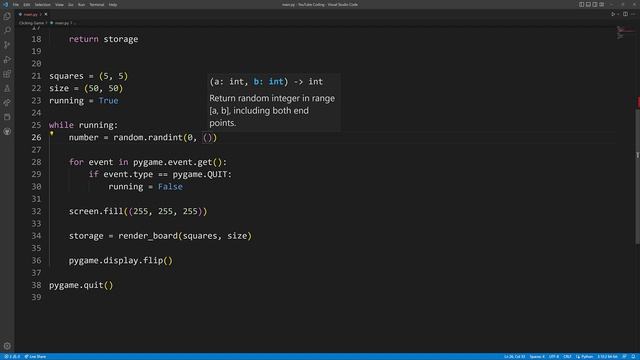Click line number 39 in the gutter
The image size is (640, 360).
click(36, 297)
